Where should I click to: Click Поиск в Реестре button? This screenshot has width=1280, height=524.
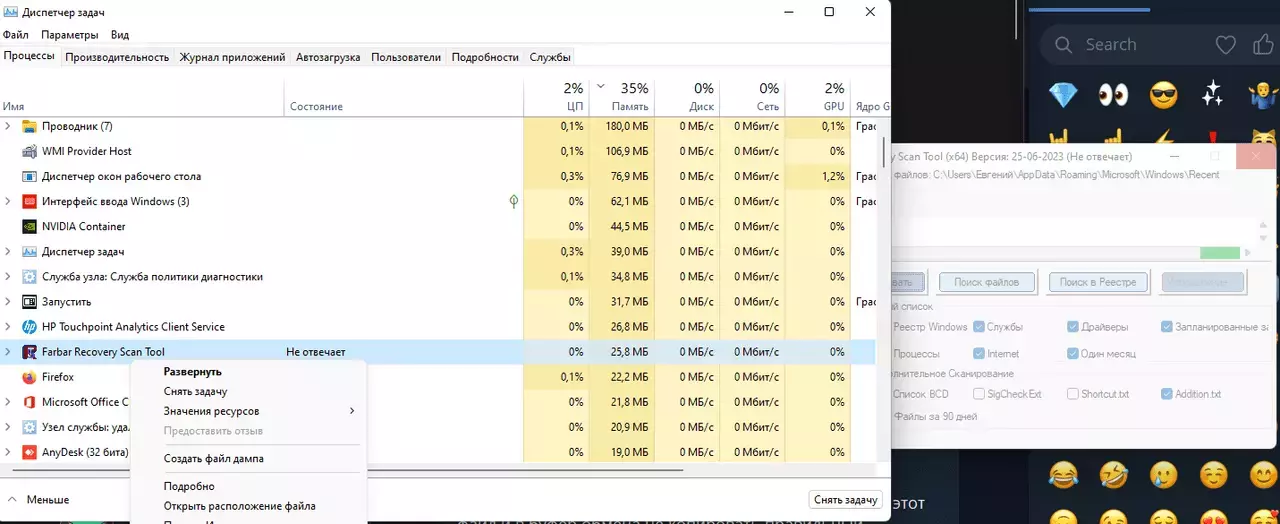(1098, 282)
